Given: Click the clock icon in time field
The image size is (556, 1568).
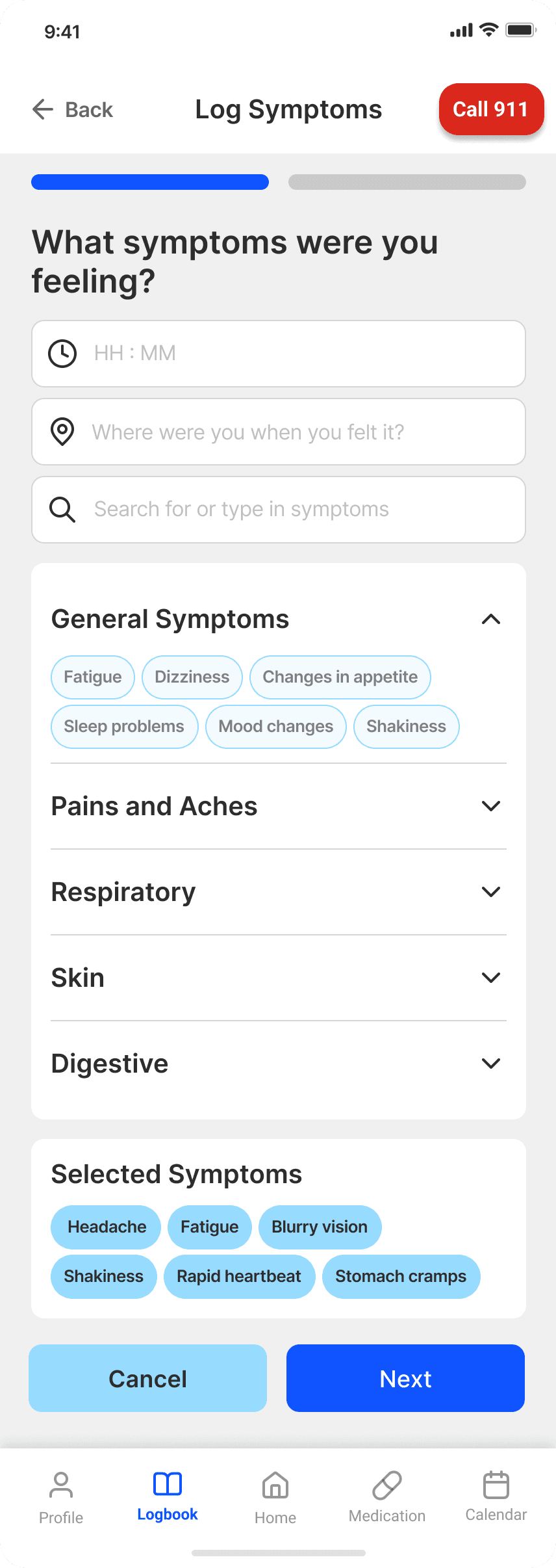Looking at the screenshot, I should 62,354.
